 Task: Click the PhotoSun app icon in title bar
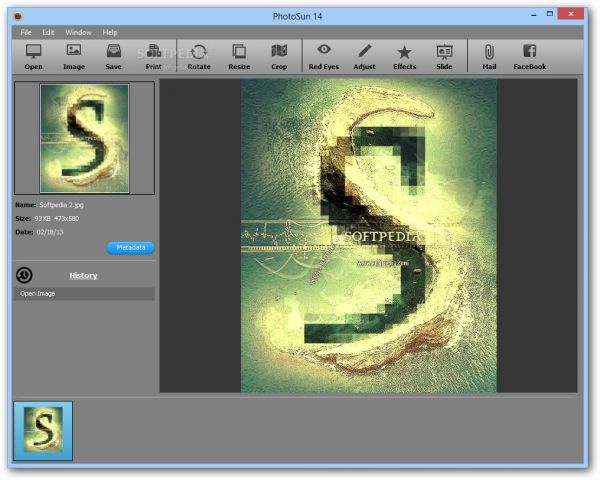click(x=18, y=16)
